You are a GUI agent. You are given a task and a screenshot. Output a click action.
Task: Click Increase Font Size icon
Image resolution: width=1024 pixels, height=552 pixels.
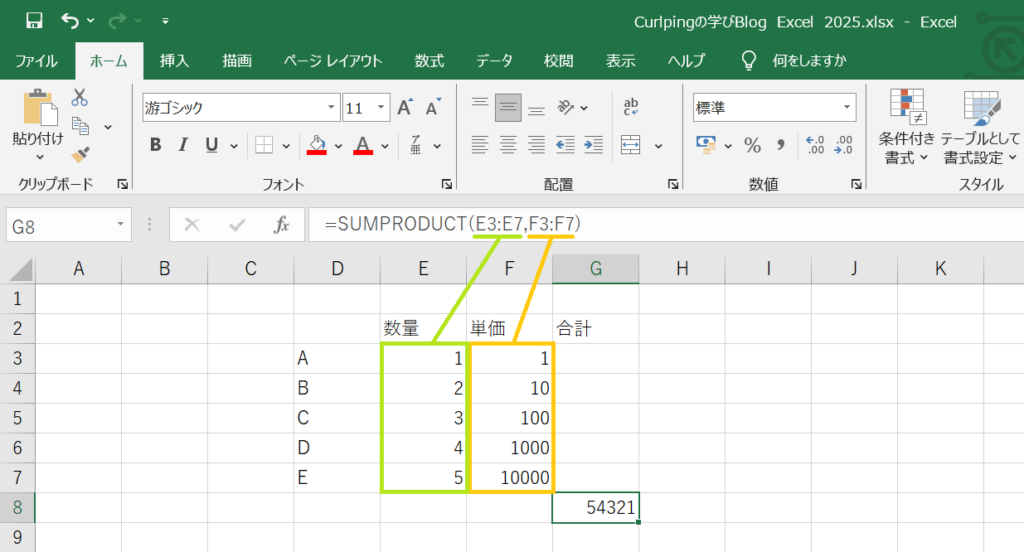pos(405,107)
